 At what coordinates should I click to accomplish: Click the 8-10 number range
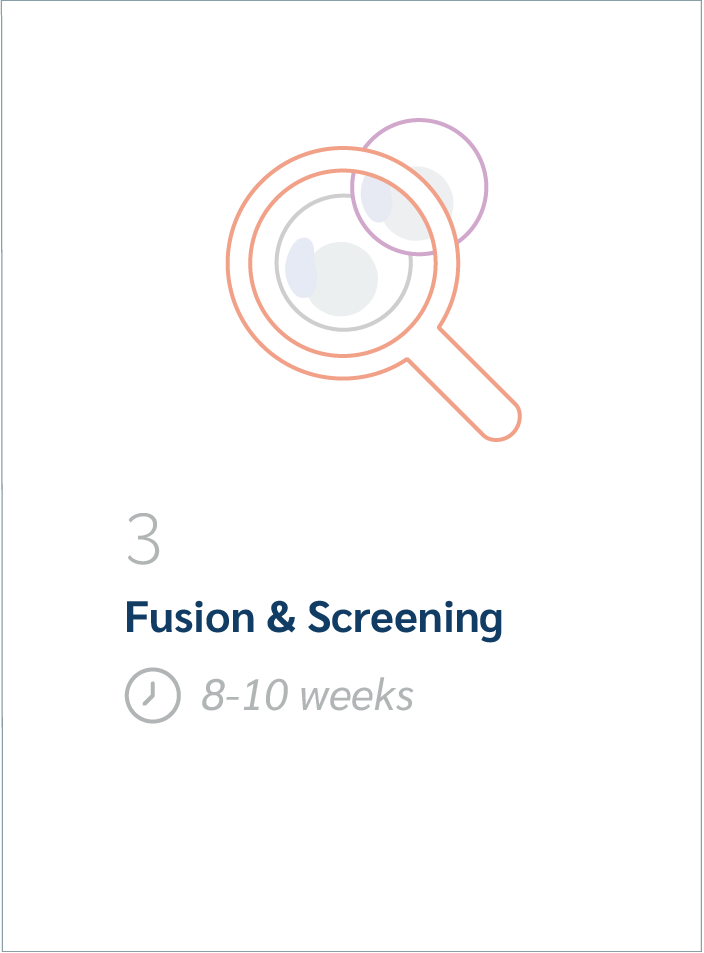(x=244, y=695)
